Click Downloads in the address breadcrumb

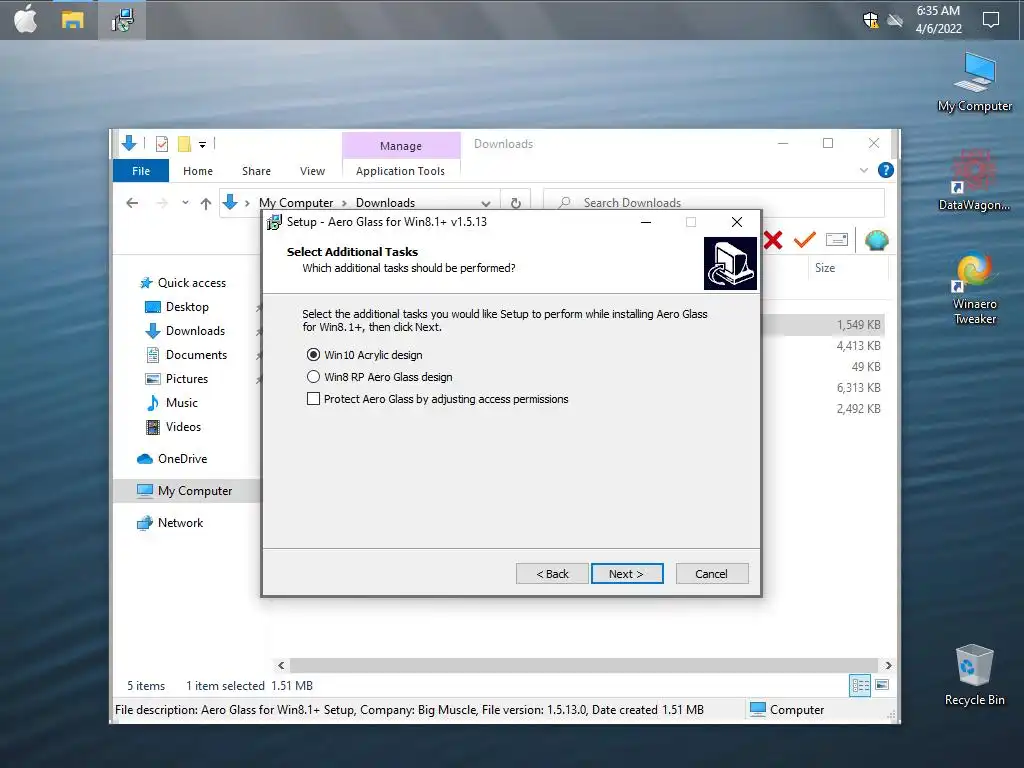(x=385, y=202)
